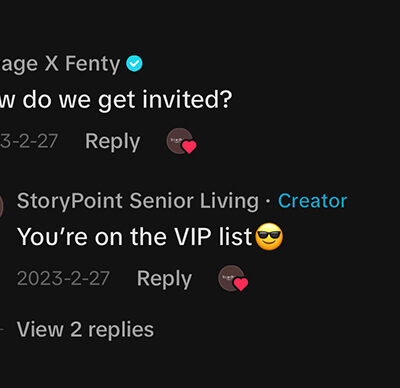This screenshot has width=400, height=388.
Task: Click the sunglasses face emoji
Action: (269, 237)
